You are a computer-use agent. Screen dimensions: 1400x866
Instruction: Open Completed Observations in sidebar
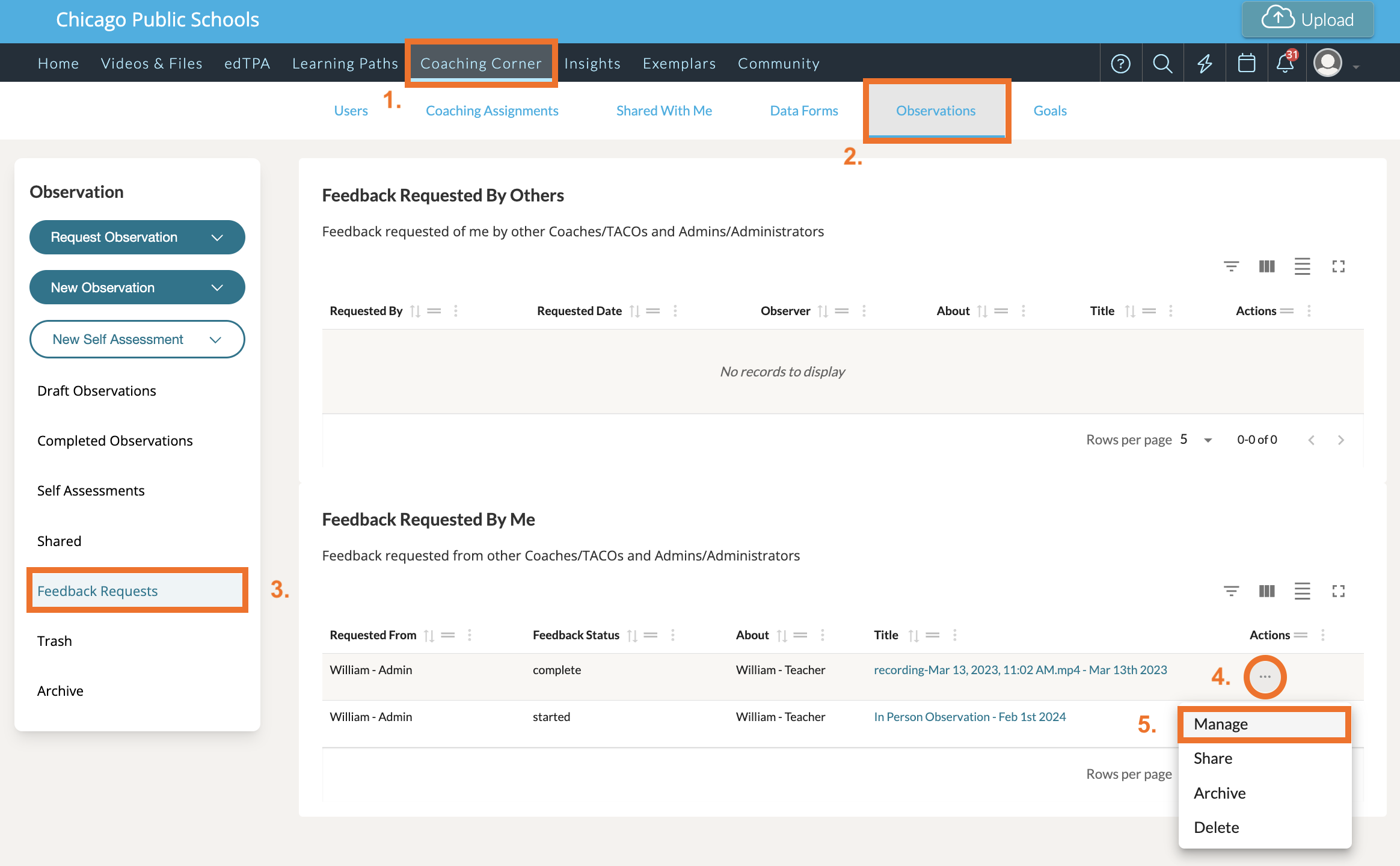[x=115, y=441]
